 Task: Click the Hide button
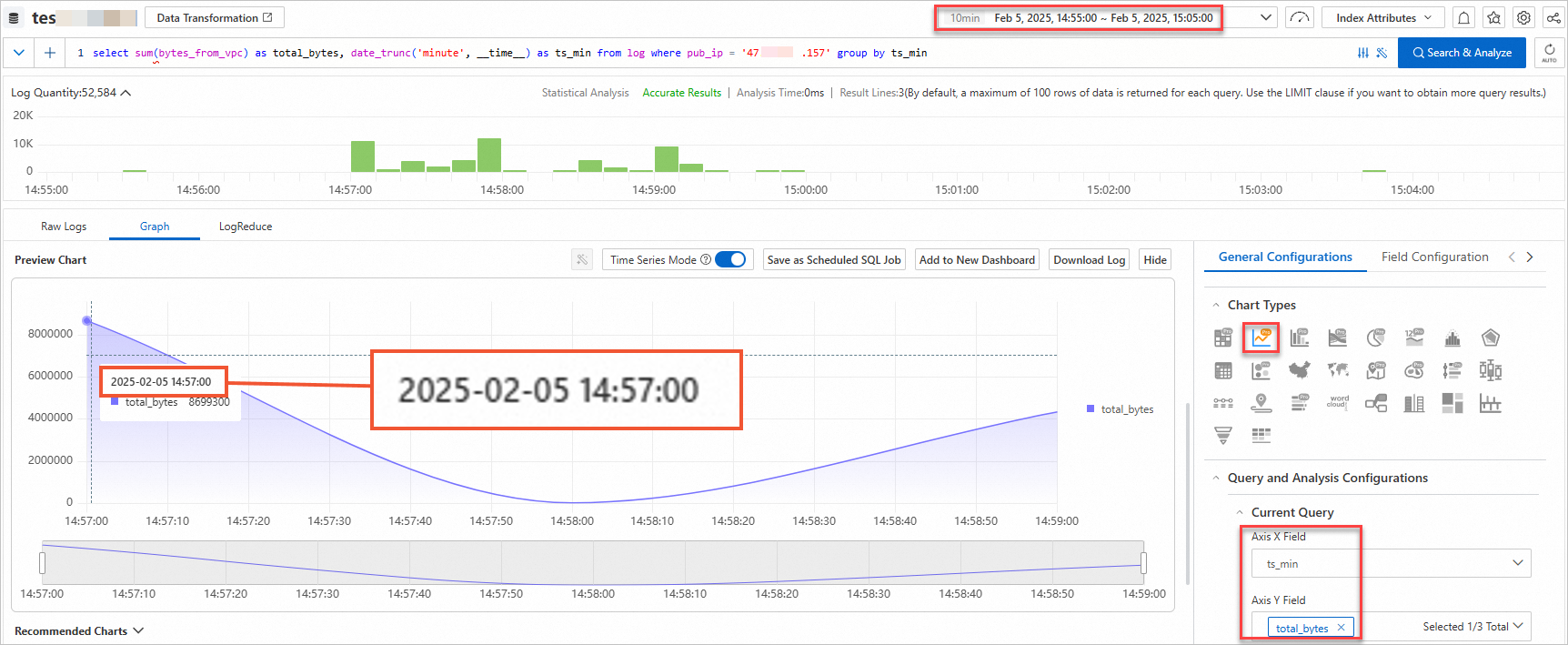[x=1155, y=259]
